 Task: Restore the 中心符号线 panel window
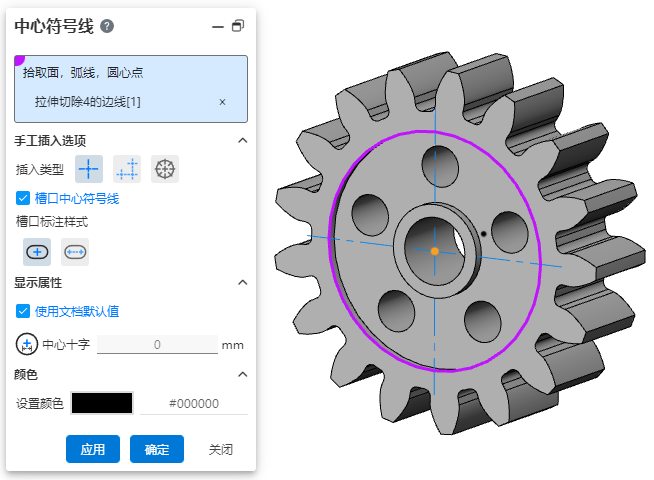tap(237, 27)
